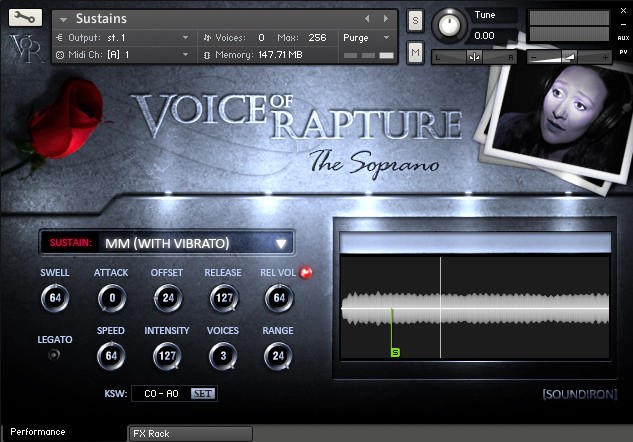Viewport: 633px width, 442px height.
Task: Adjust the Tune knob
Action: click(449, 26)
